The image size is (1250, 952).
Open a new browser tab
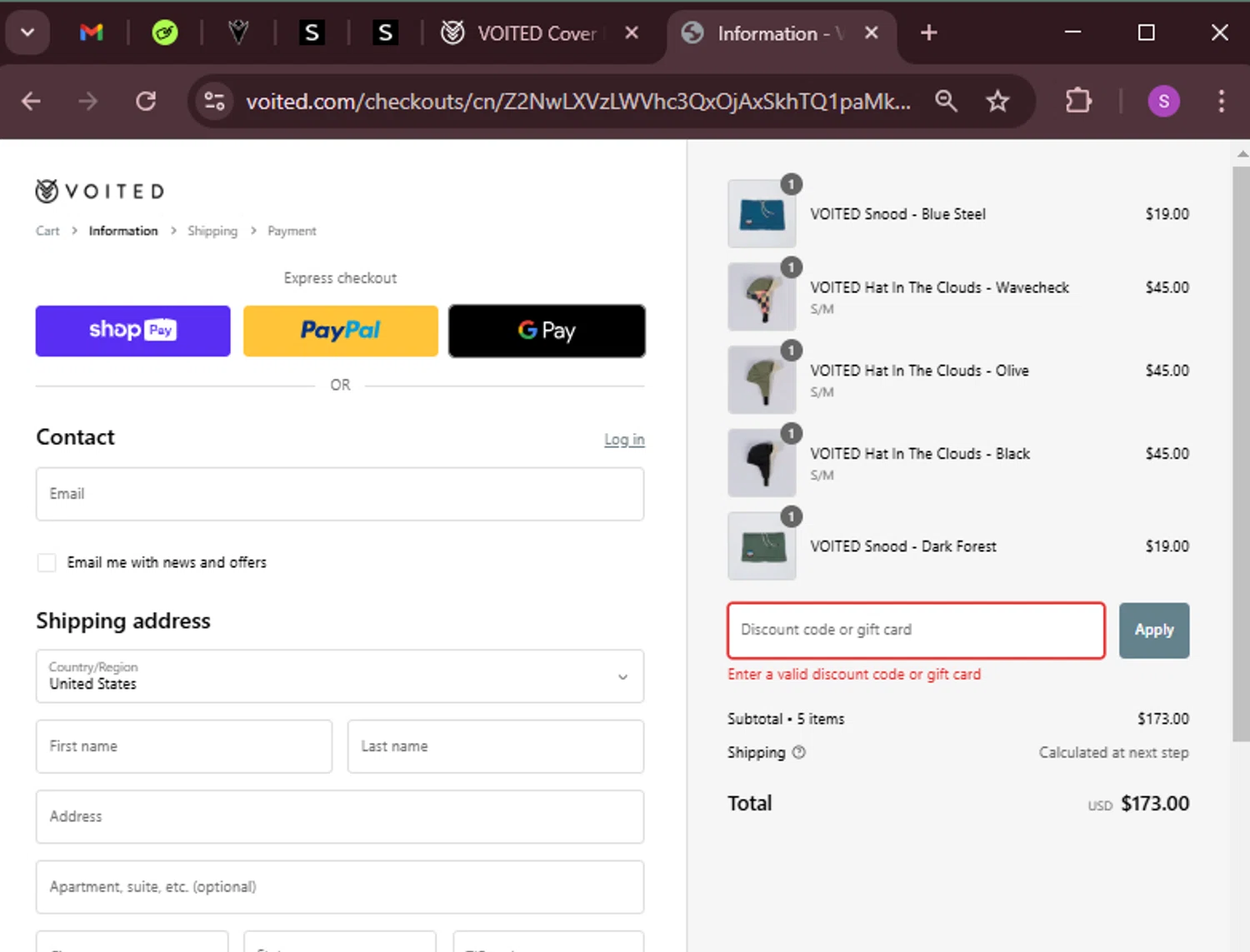(x=928, y=33)
